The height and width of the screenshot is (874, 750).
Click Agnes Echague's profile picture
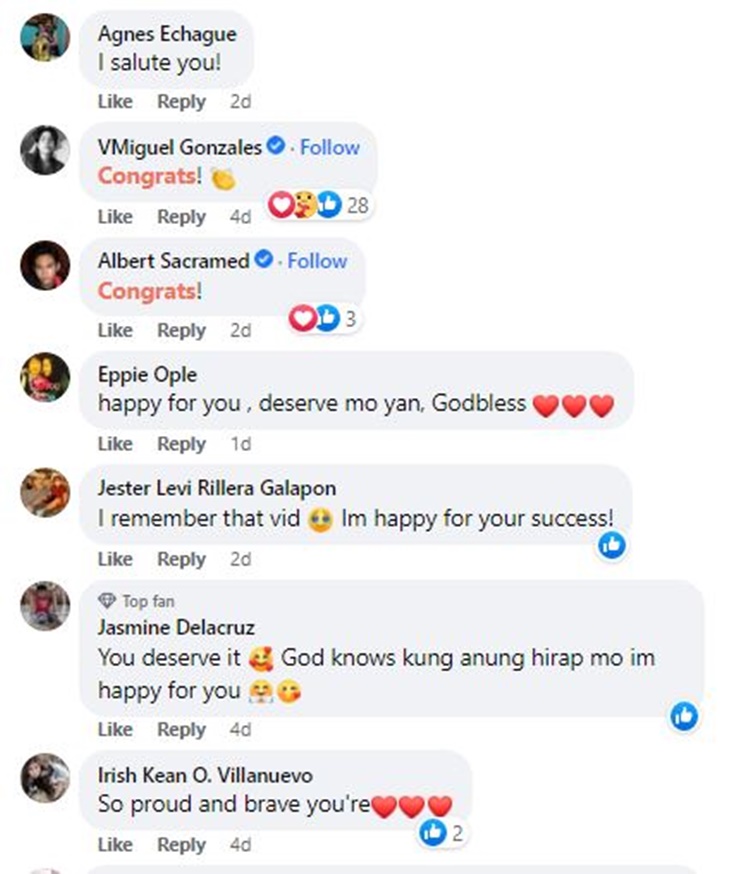click(x=45, y=38)
